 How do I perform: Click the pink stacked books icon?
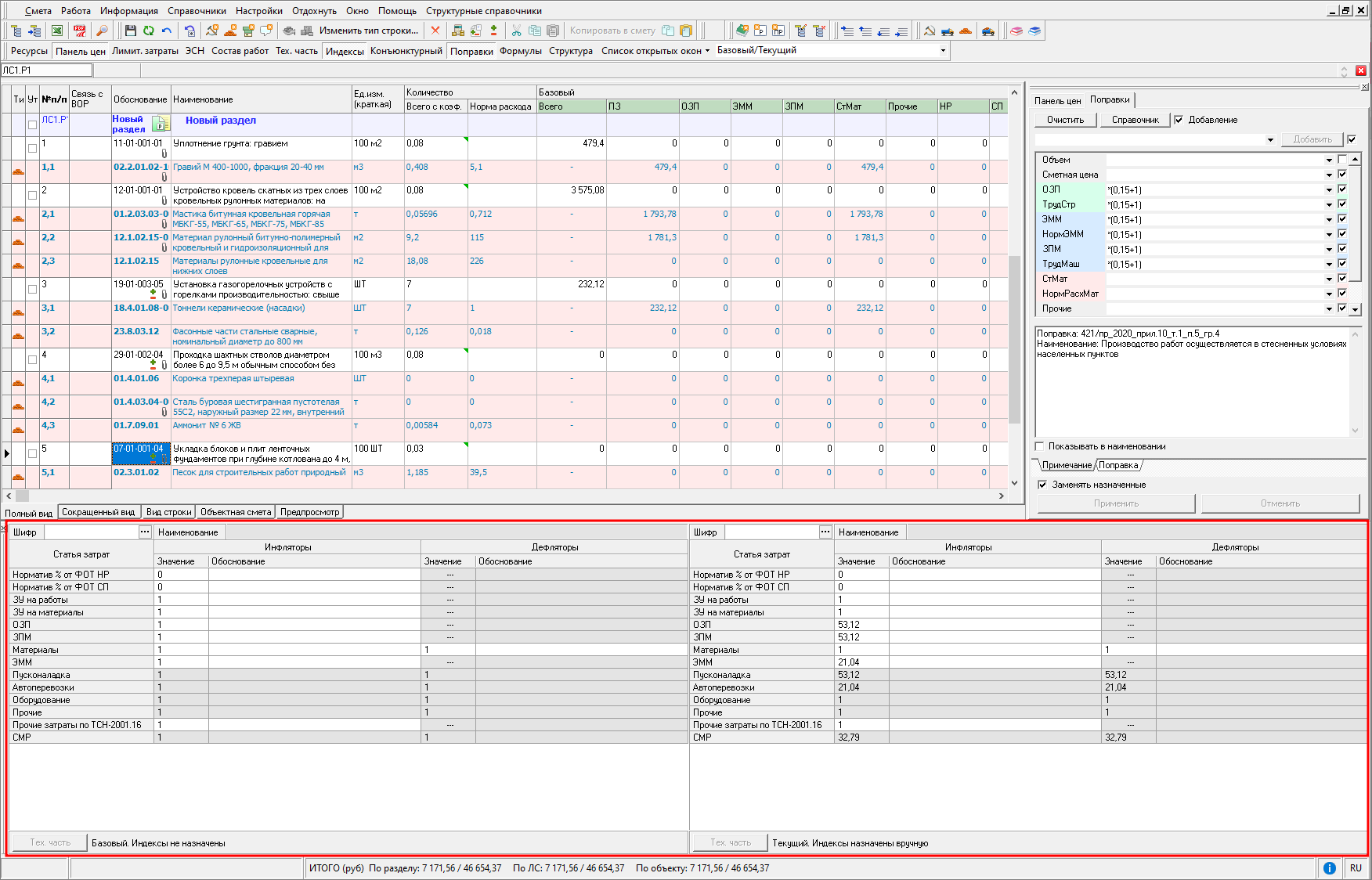click(1016, 31)
